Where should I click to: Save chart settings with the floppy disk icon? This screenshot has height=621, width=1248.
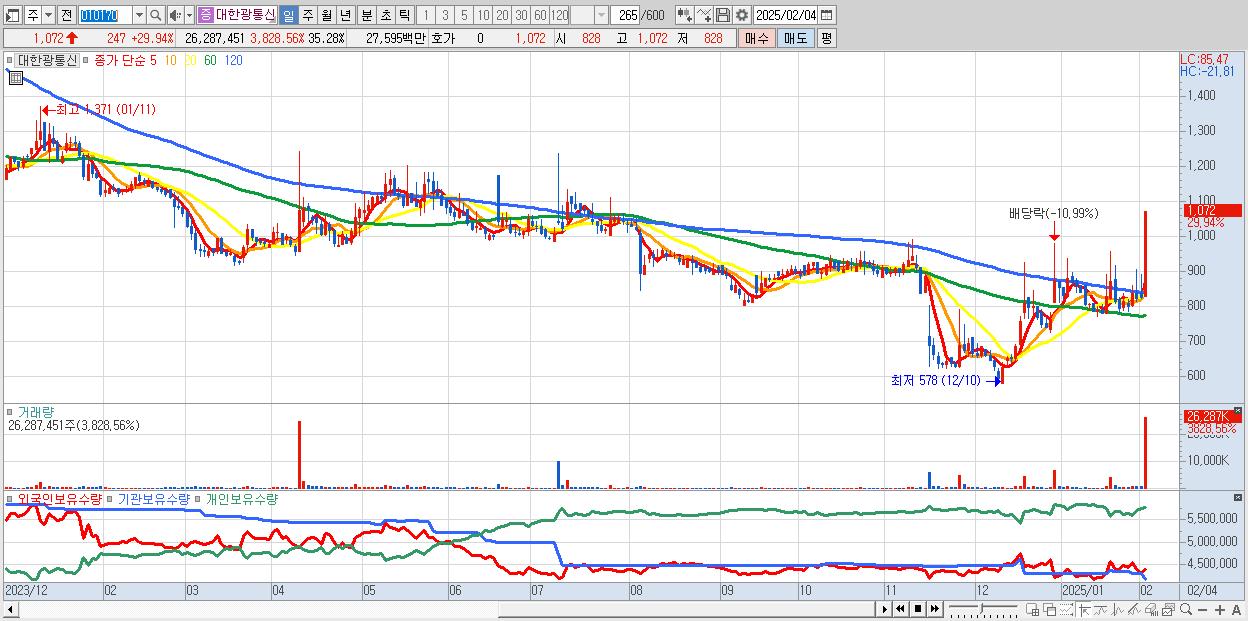point(723,15)
